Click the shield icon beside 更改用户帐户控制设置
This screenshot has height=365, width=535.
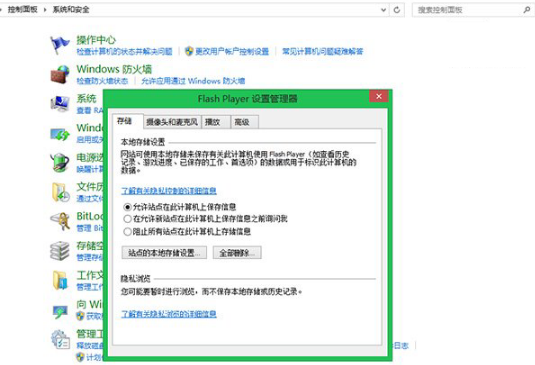tap(189, 51)
